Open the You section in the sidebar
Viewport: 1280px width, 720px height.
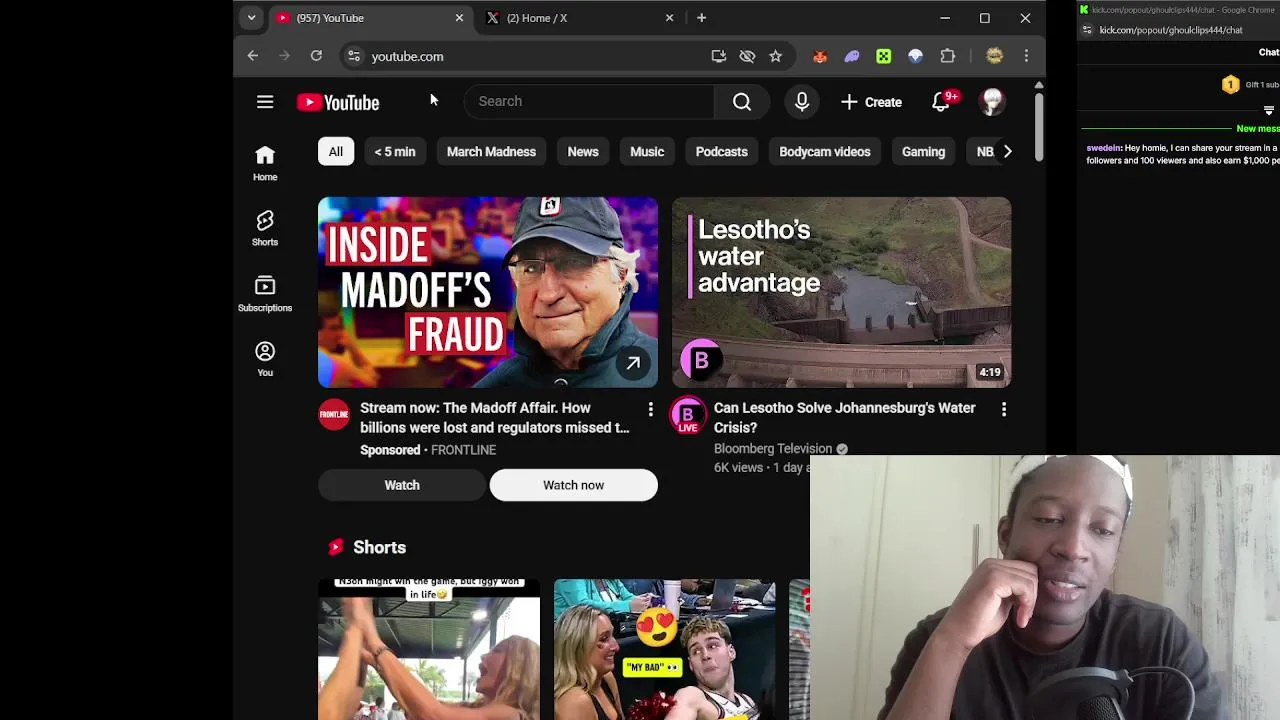(x=265, y=359)
